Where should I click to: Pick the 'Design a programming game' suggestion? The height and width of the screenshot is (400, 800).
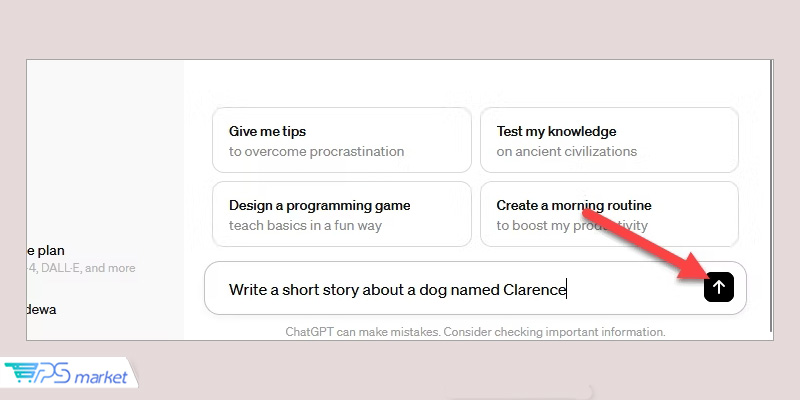tap(342, 214)
